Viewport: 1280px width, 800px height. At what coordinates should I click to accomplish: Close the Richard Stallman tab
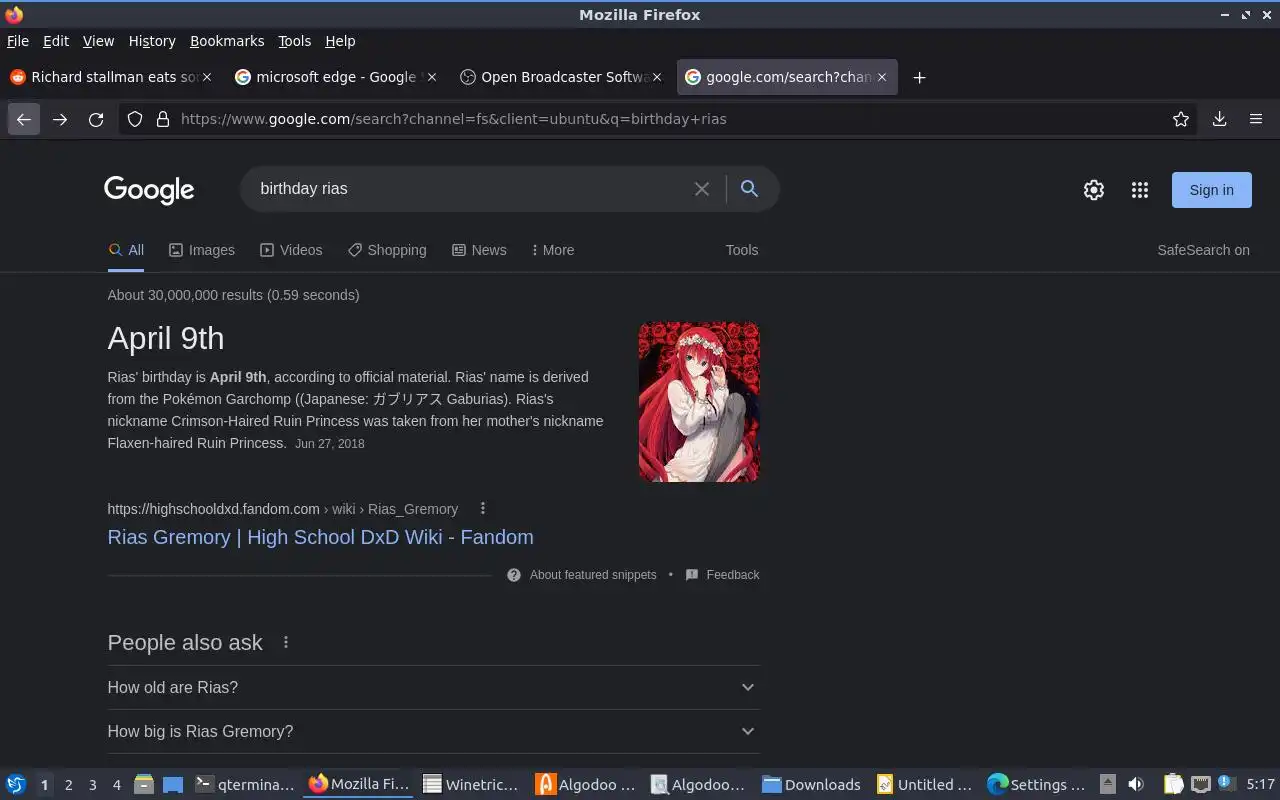(207, 77)
